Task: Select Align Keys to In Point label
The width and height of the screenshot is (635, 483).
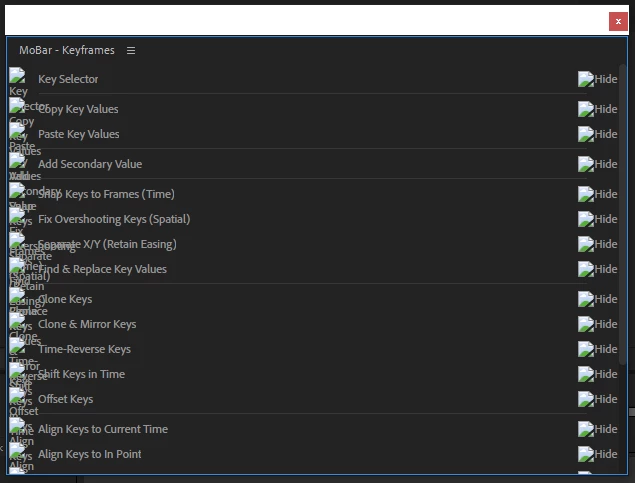Action: [89, 455]
